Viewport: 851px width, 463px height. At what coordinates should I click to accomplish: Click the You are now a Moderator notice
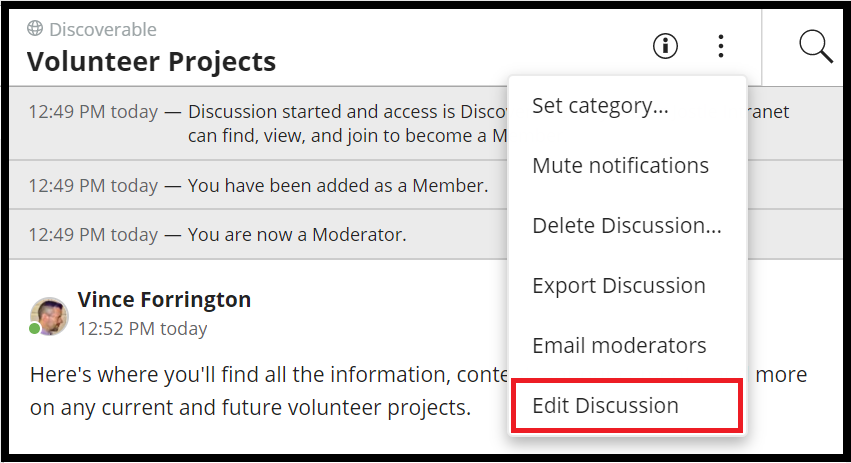click(297, 235)
